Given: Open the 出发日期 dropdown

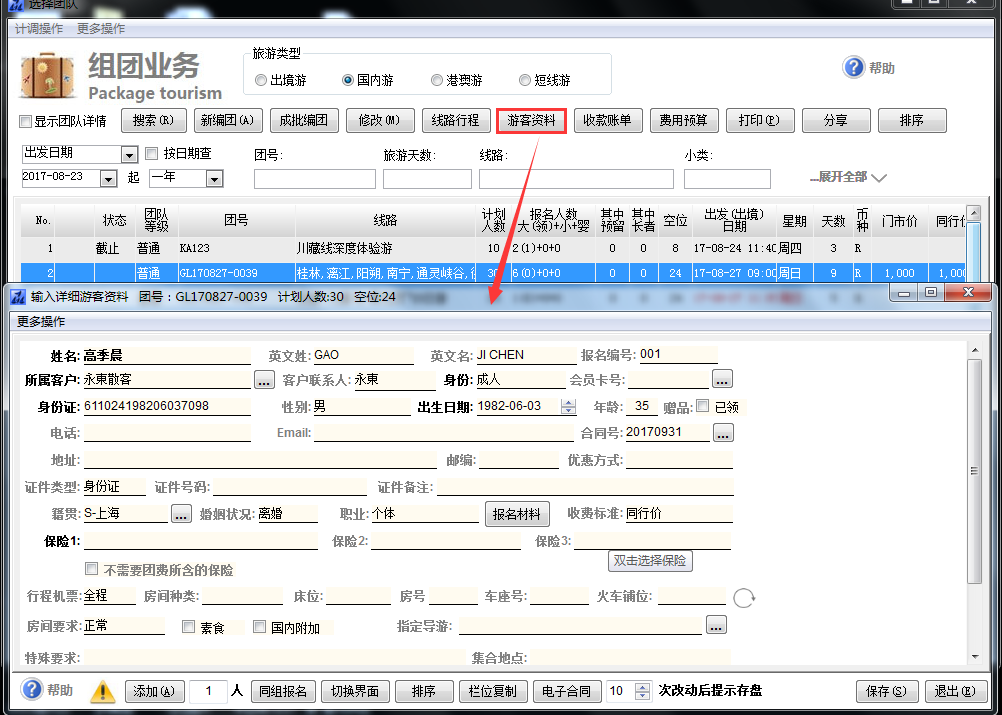Looking at the screenshot, I should point(129,155).
